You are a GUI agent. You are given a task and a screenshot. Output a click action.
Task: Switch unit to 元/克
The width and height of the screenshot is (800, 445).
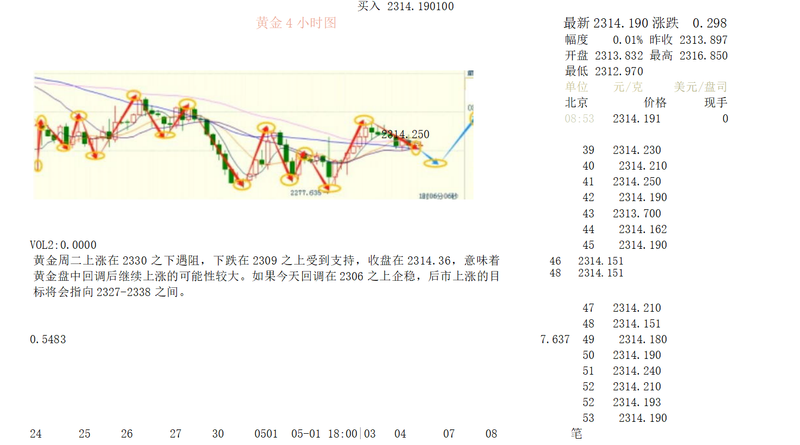click(628, 87)
